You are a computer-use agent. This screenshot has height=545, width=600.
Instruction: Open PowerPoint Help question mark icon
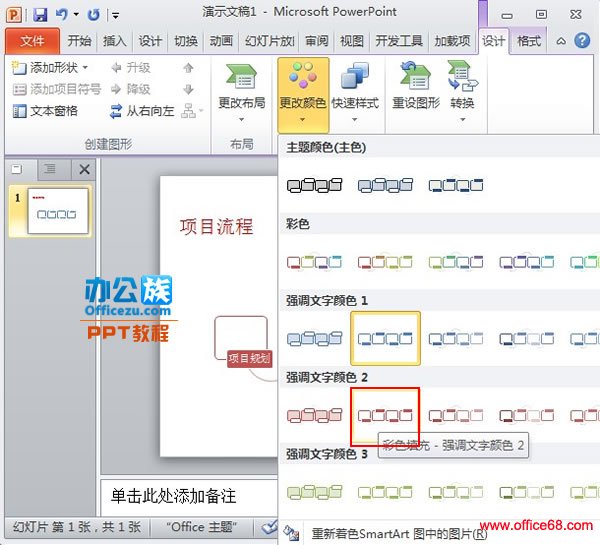[x=582, y=40]
